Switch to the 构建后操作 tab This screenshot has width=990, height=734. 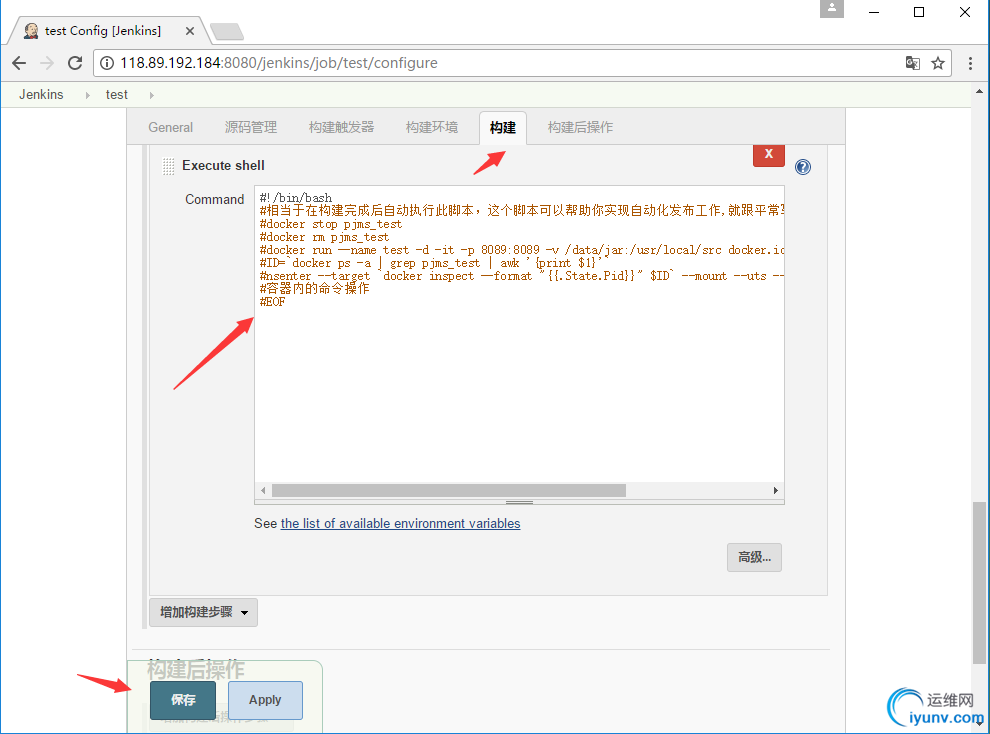click(580, 127)
